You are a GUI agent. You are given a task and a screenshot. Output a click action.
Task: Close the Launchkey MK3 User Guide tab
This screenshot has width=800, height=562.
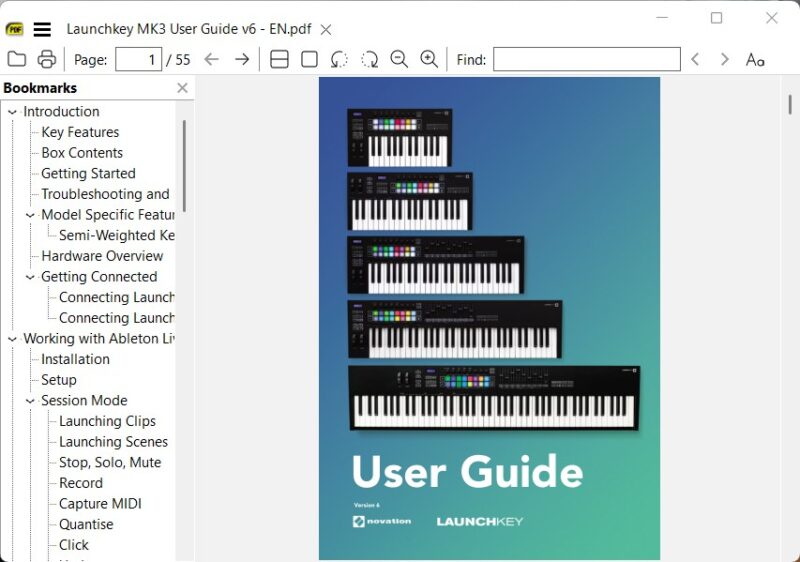[326, 30]
